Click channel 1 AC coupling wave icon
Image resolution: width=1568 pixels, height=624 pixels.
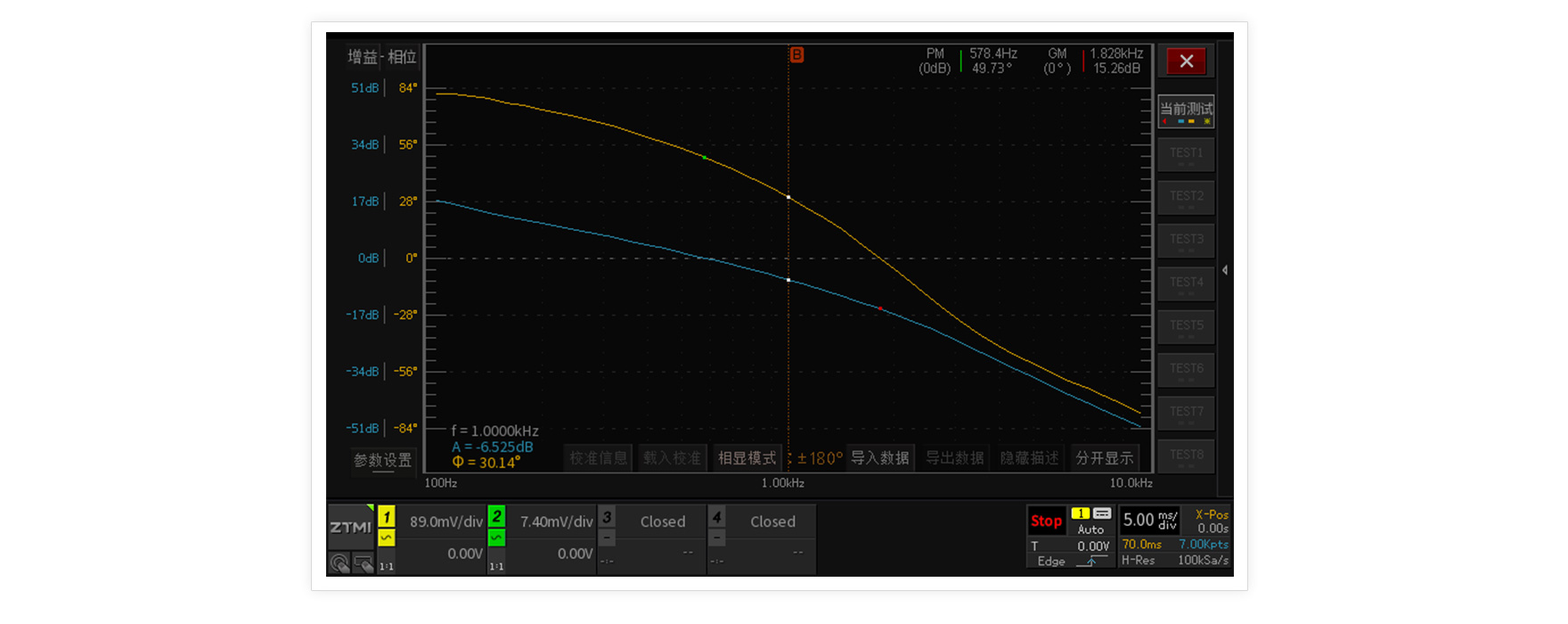386,538
